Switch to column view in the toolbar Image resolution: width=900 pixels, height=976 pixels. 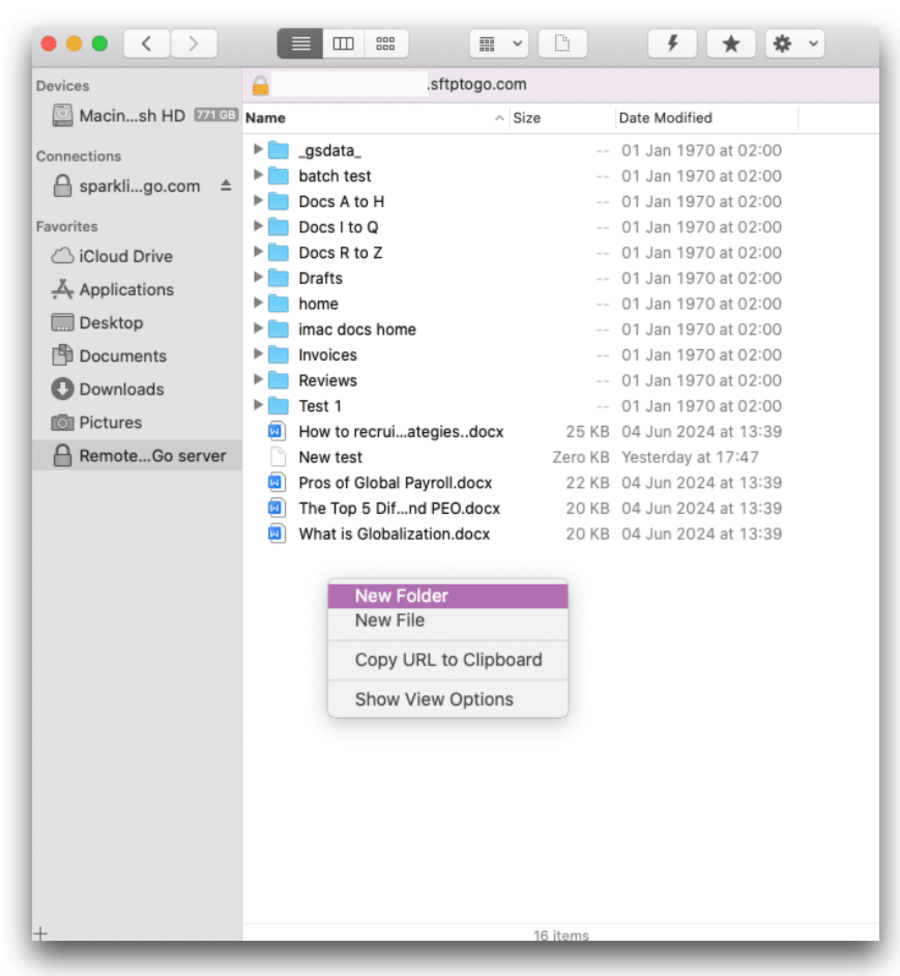344,43
